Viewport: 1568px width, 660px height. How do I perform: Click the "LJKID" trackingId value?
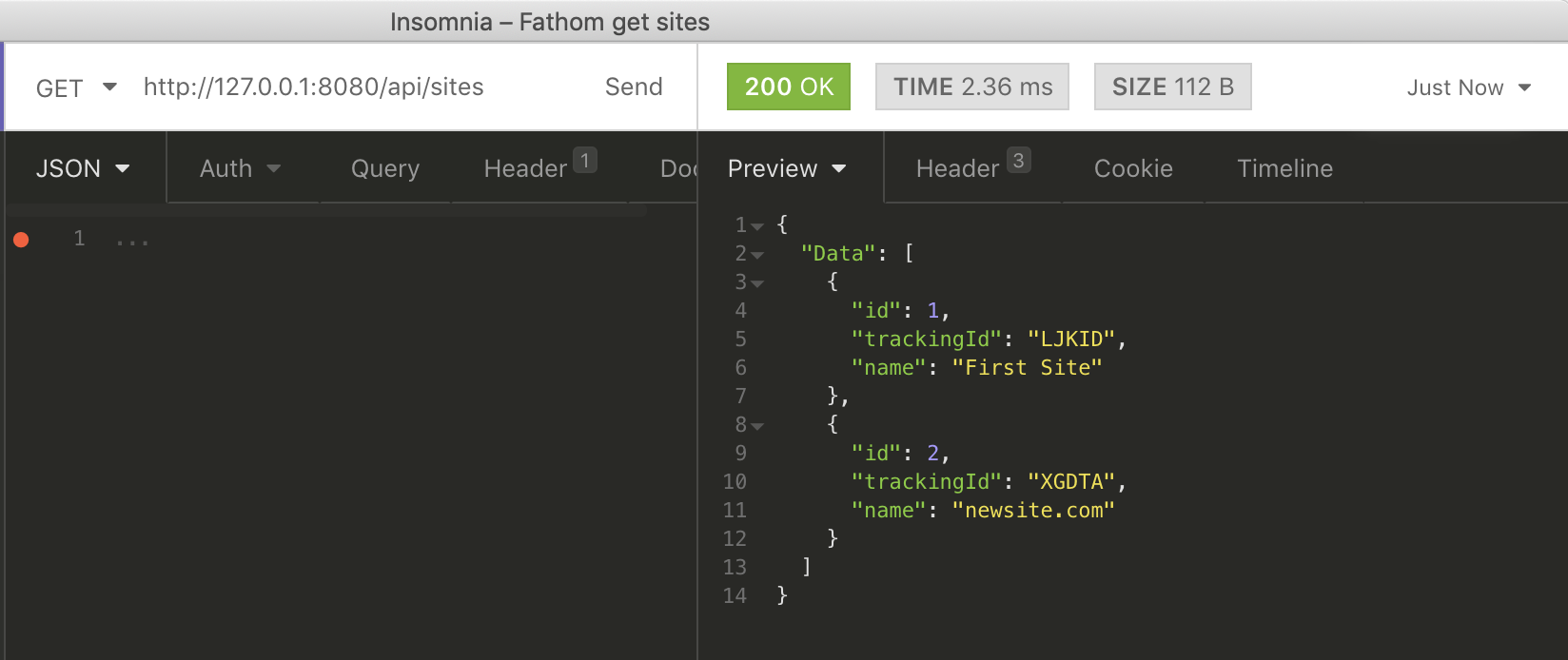tap(1071, 339)
